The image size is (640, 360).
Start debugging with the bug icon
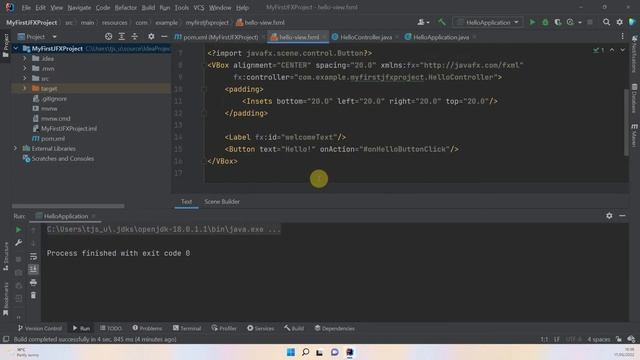point(545,22)
